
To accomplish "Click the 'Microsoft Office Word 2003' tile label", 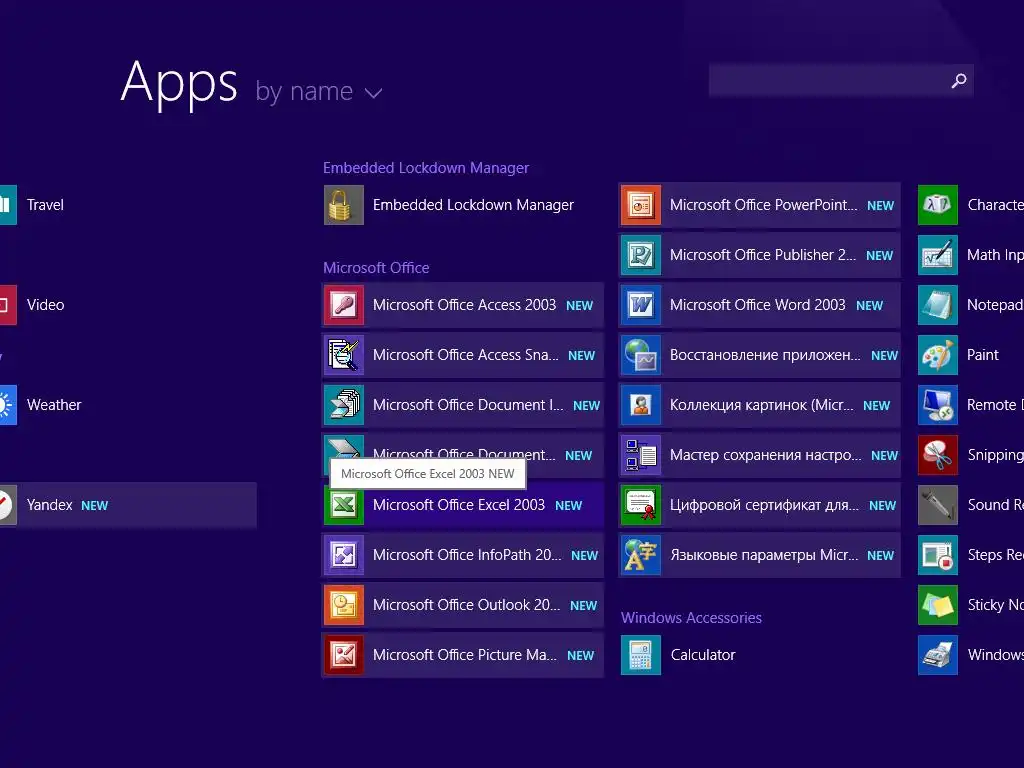I will coord(758,305).
